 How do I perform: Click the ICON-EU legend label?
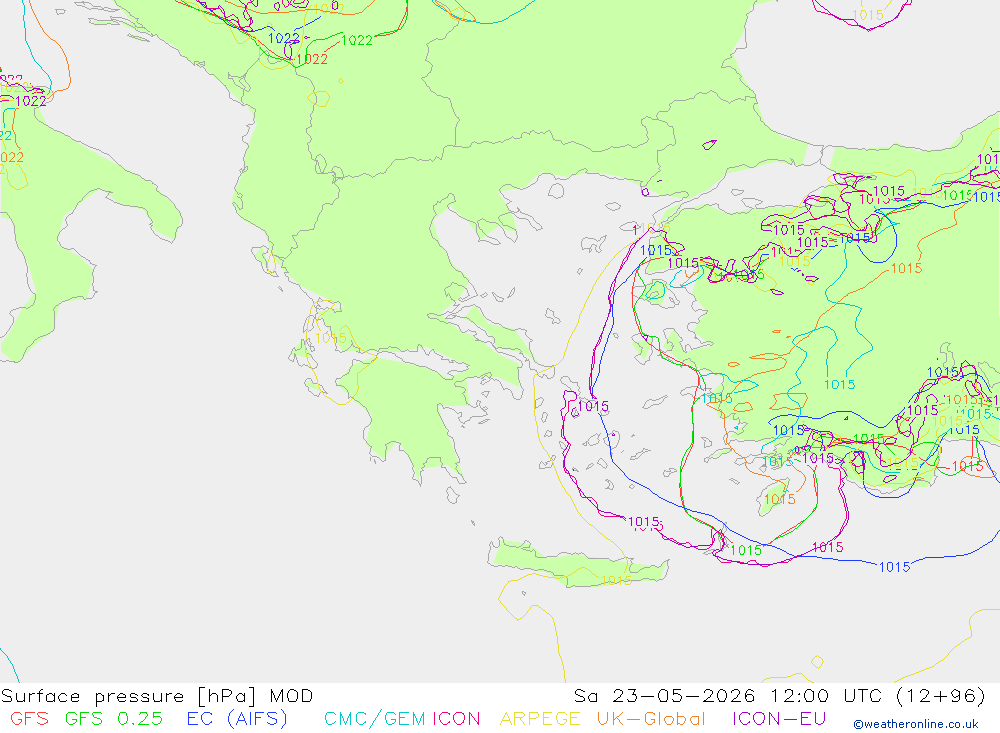tap(779, 719)
